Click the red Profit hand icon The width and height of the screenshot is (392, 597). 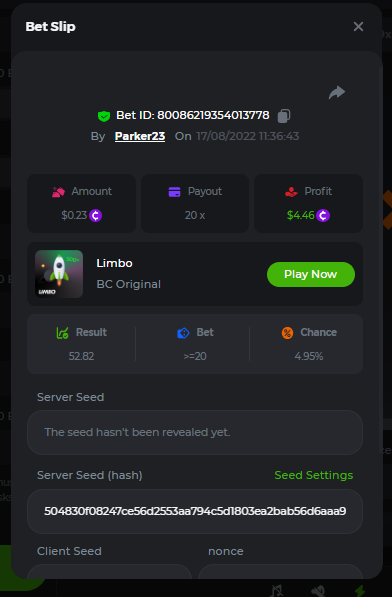coord(291,192)
